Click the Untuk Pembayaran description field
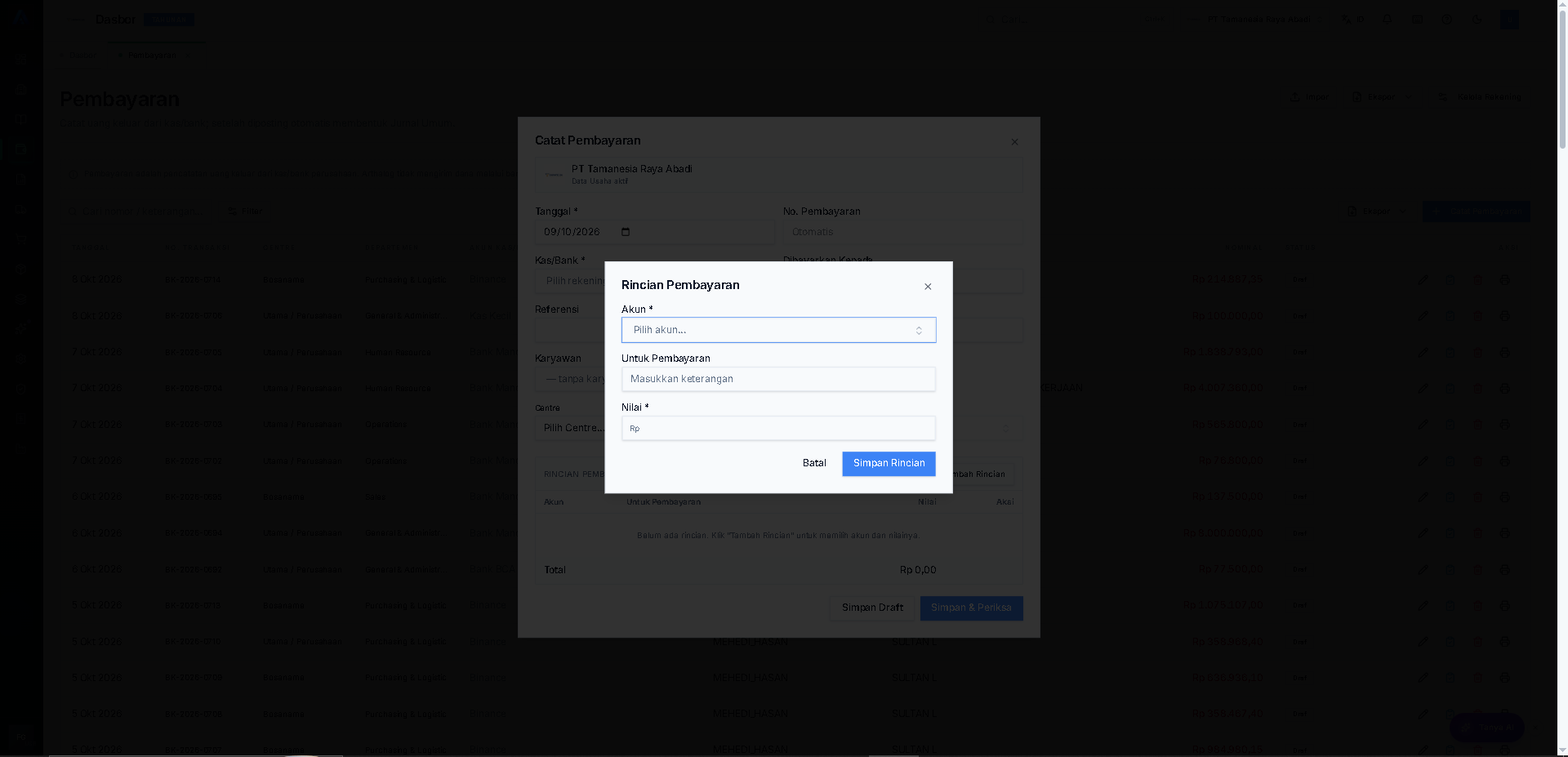The width and height of the screenshot is (1568, 757). (x=778, y=379)
